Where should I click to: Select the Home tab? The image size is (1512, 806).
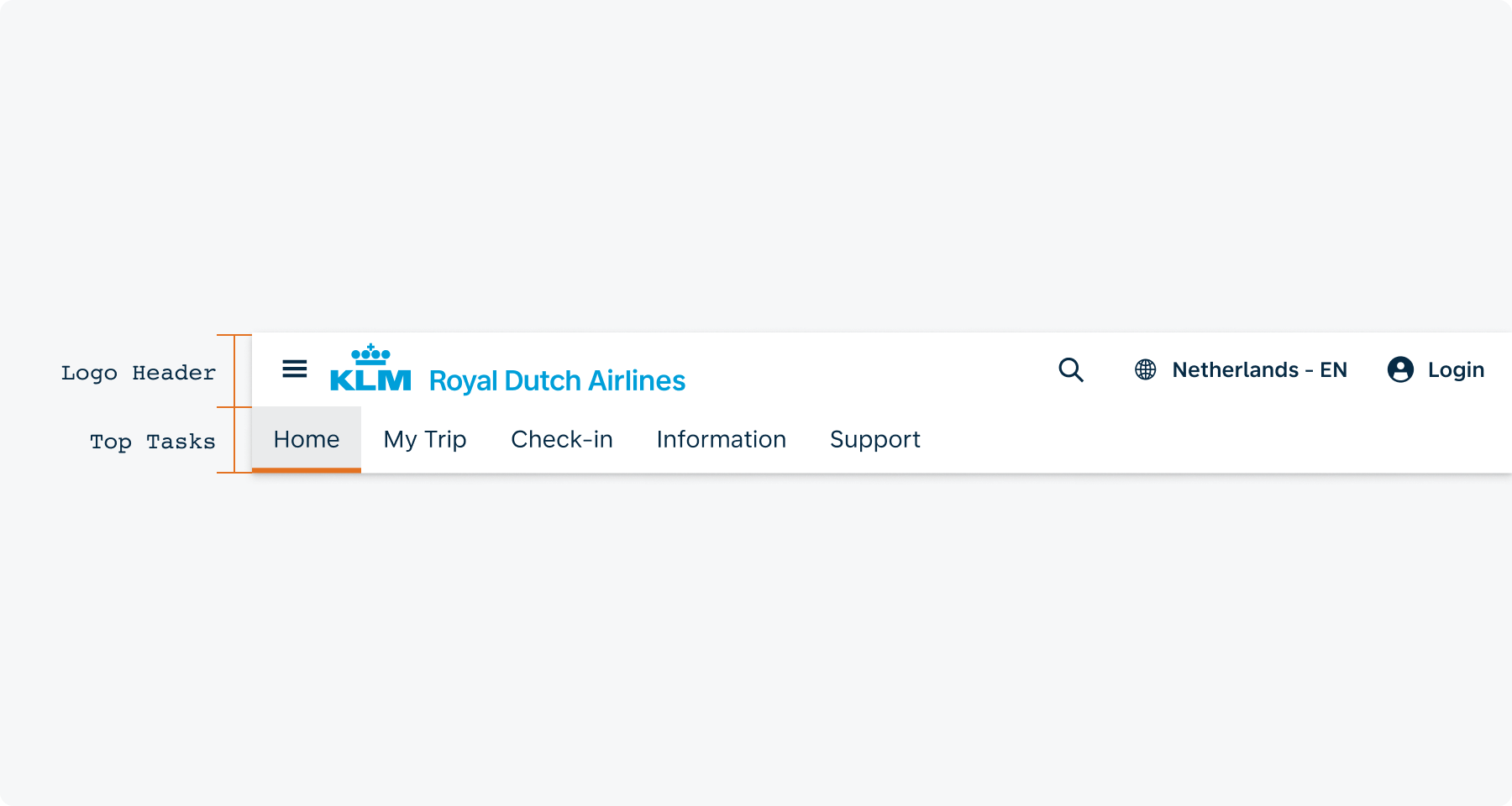[x=307, y=439]
